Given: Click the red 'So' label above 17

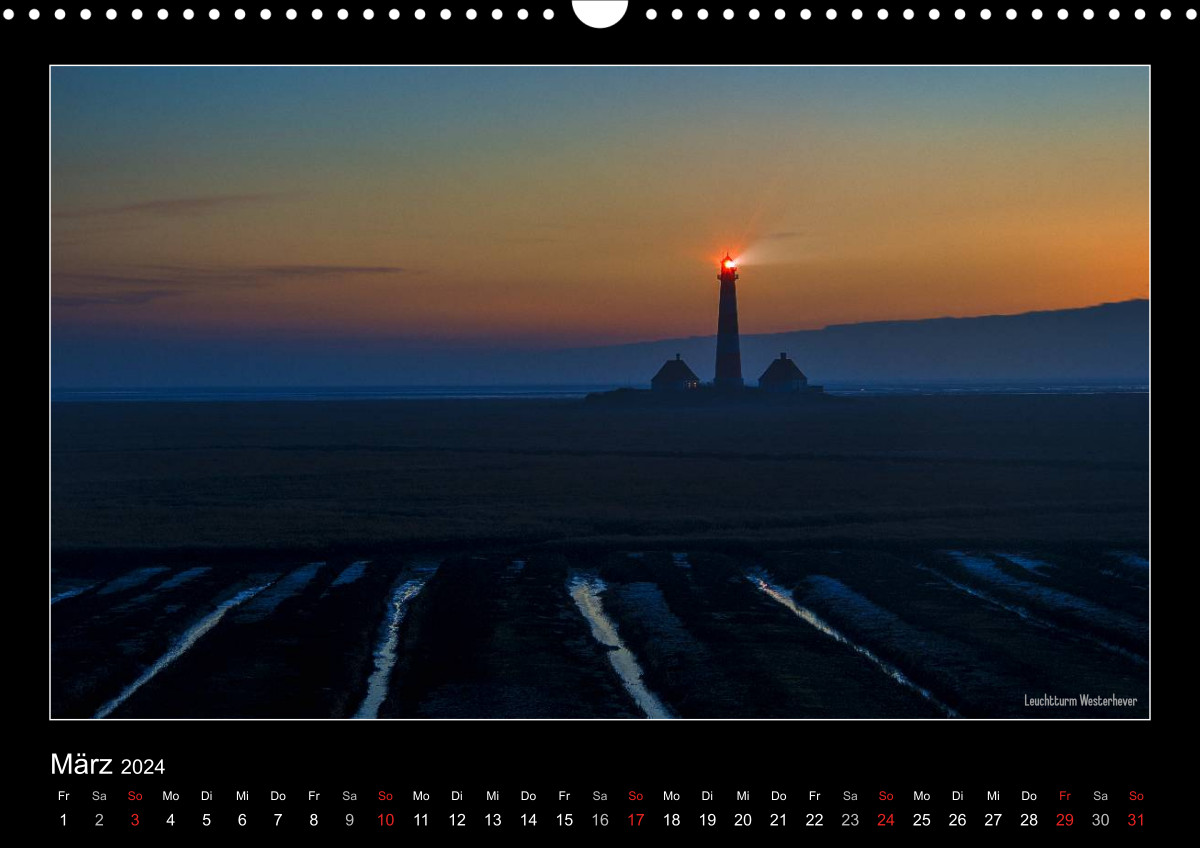Looking at the screenshot, I should click(636, 796).
